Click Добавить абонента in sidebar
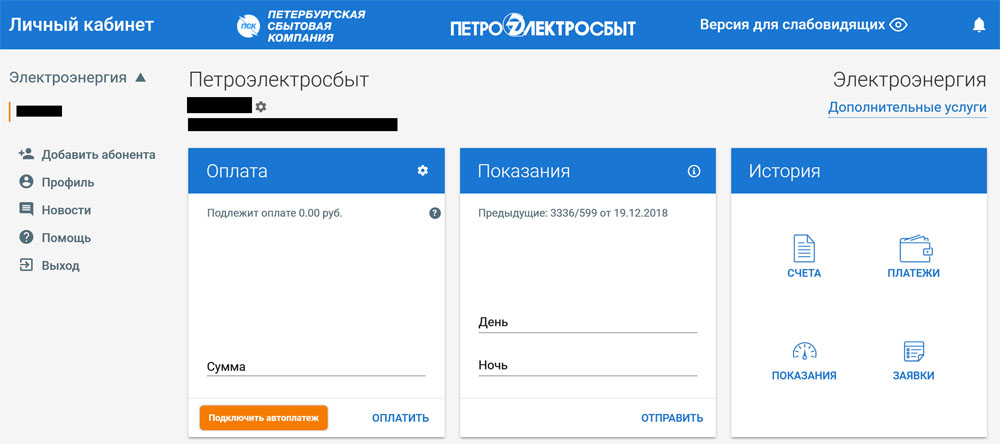 [x=97, y=154]
